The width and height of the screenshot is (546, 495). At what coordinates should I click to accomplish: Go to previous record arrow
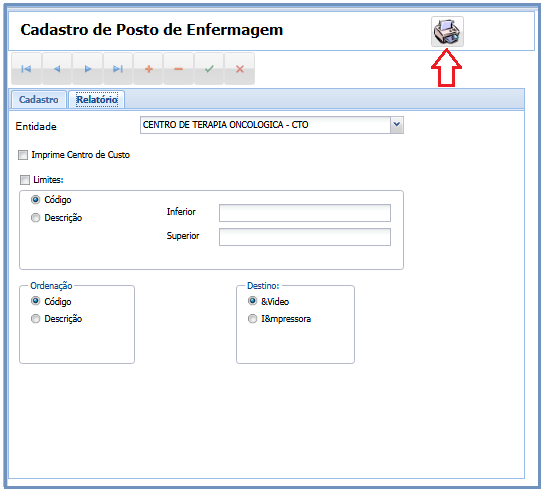click(x=57, y=69)
